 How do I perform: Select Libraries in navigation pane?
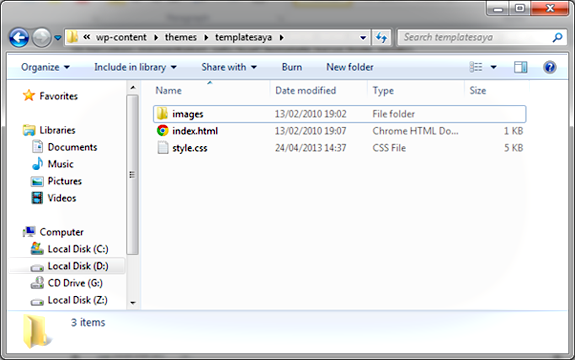(57, 130)
